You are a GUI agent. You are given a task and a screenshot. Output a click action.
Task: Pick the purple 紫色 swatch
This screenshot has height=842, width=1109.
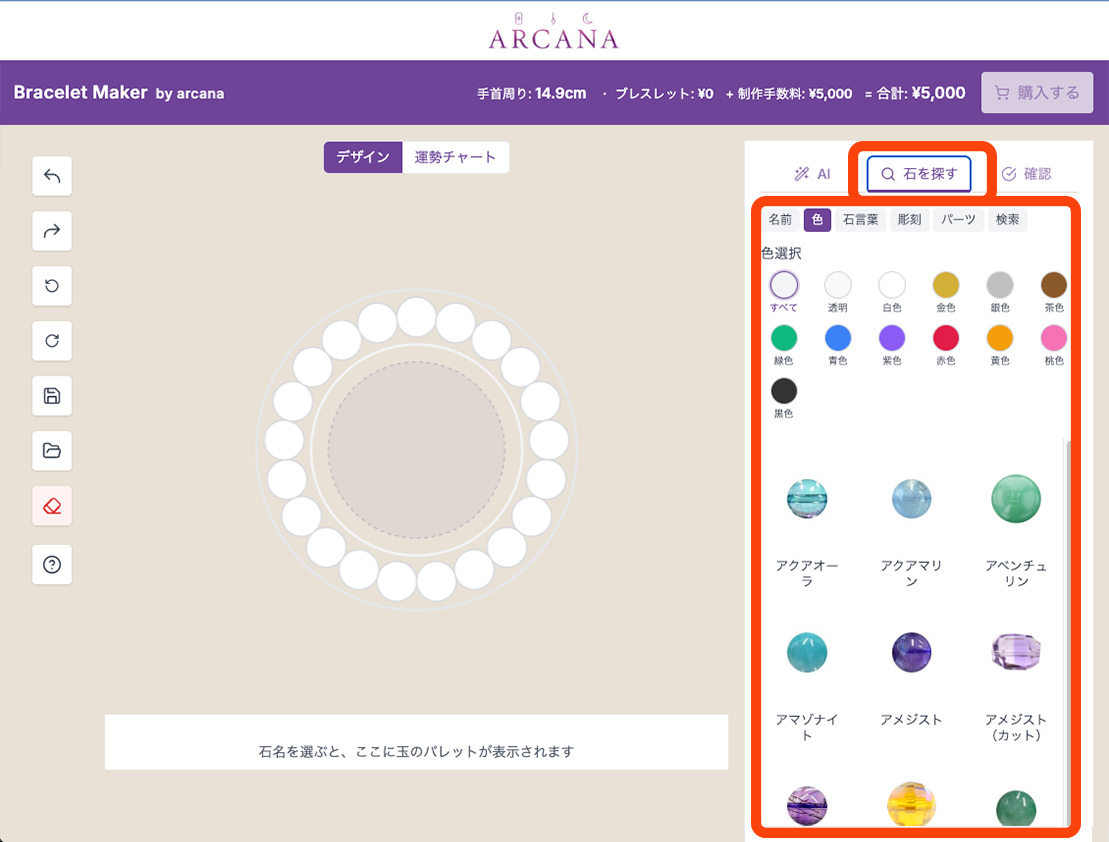(x=891, y=338)
